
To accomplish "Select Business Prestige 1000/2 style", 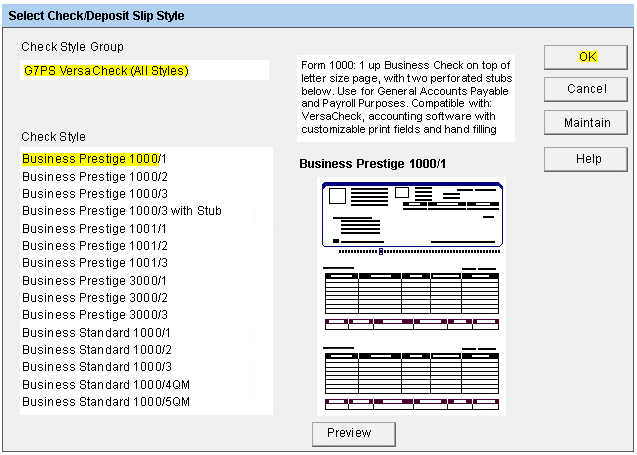I will [x=95, y=177].
